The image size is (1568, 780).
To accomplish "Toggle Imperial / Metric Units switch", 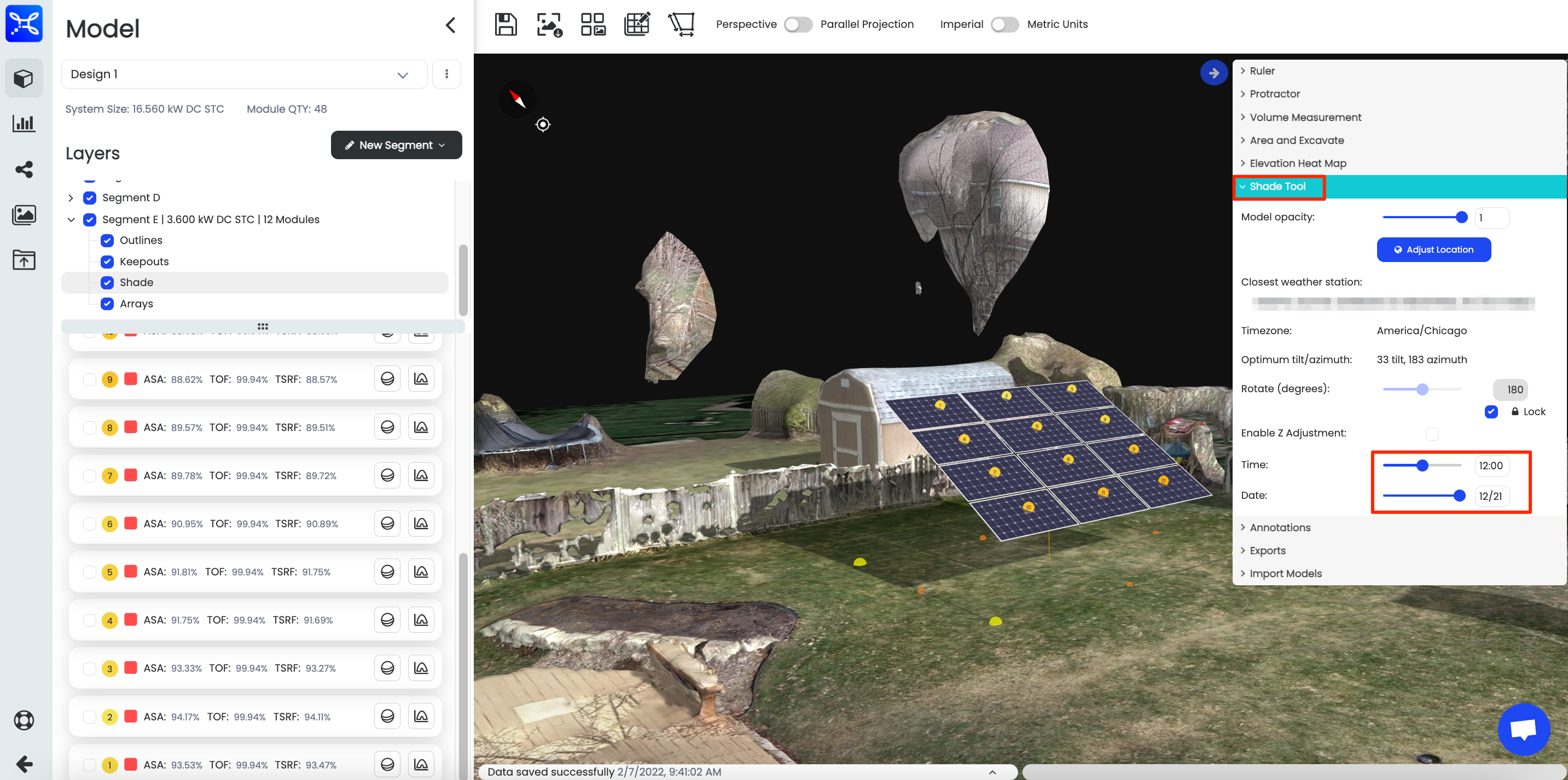I will (1005, 24).
